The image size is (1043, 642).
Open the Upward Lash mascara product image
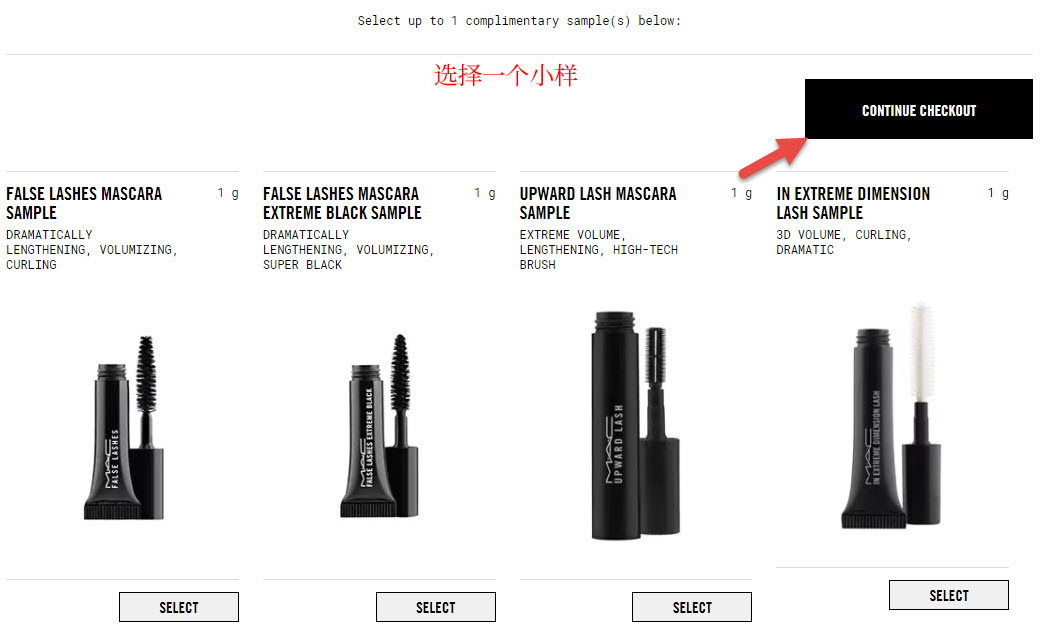[635, 425]
